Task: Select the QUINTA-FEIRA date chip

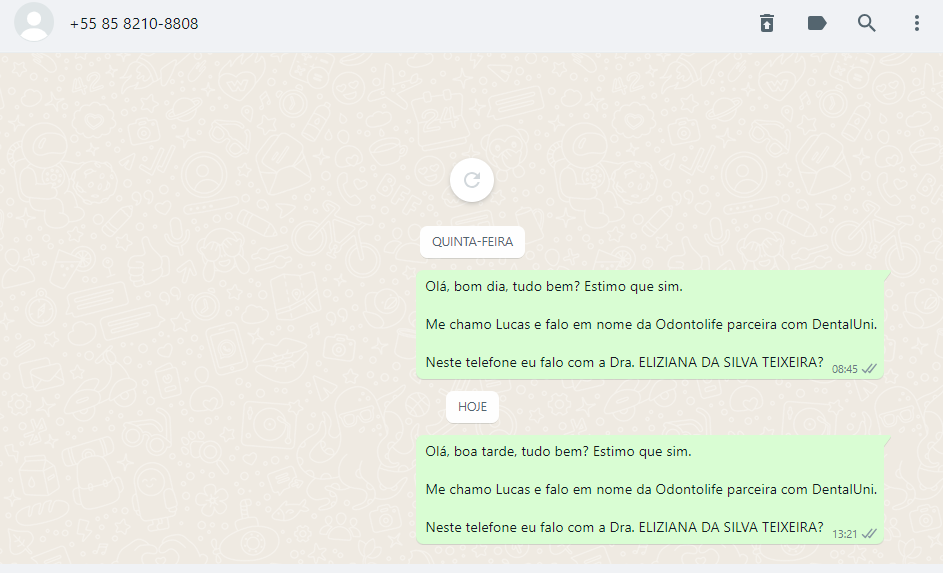Action: [x=472, y=242]
